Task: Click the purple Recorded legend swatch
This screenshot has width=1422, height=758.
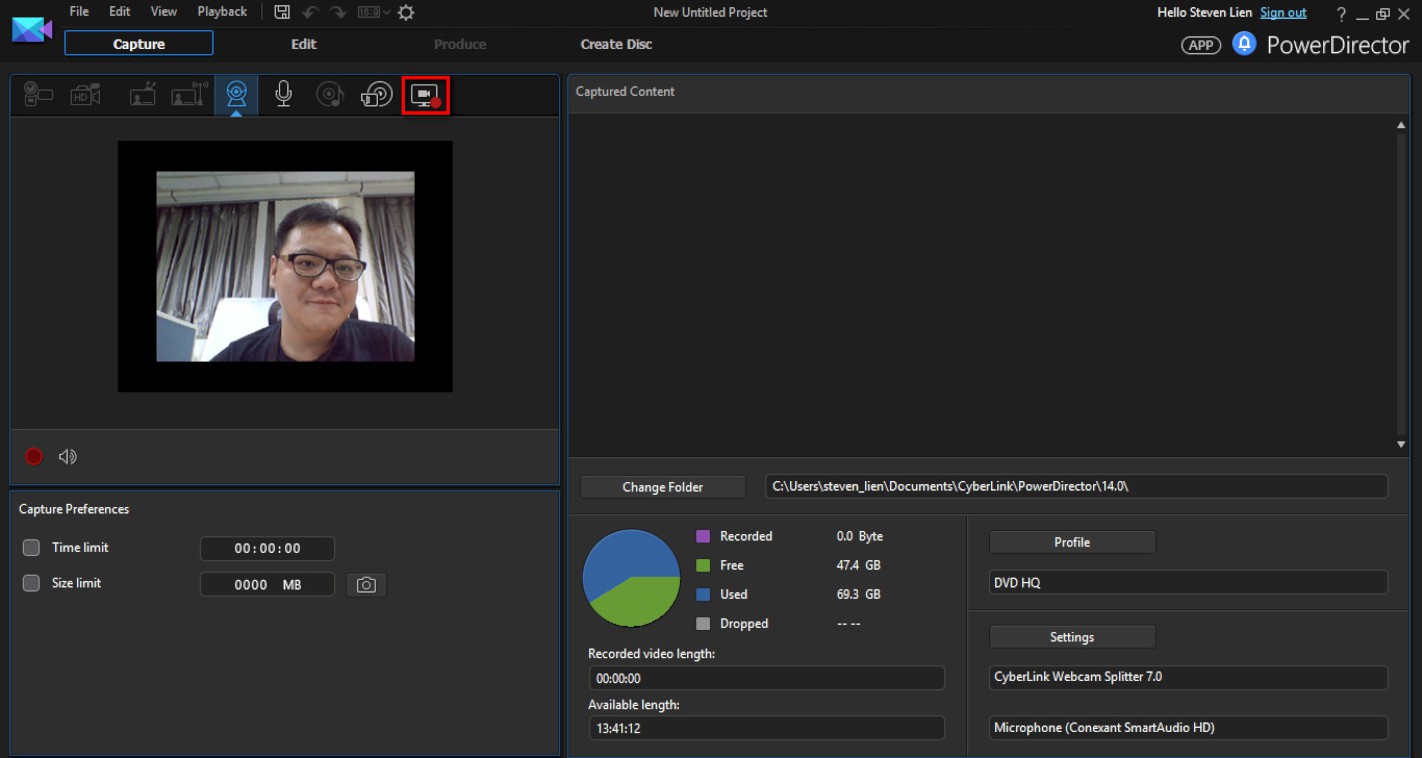Action: 703,536
